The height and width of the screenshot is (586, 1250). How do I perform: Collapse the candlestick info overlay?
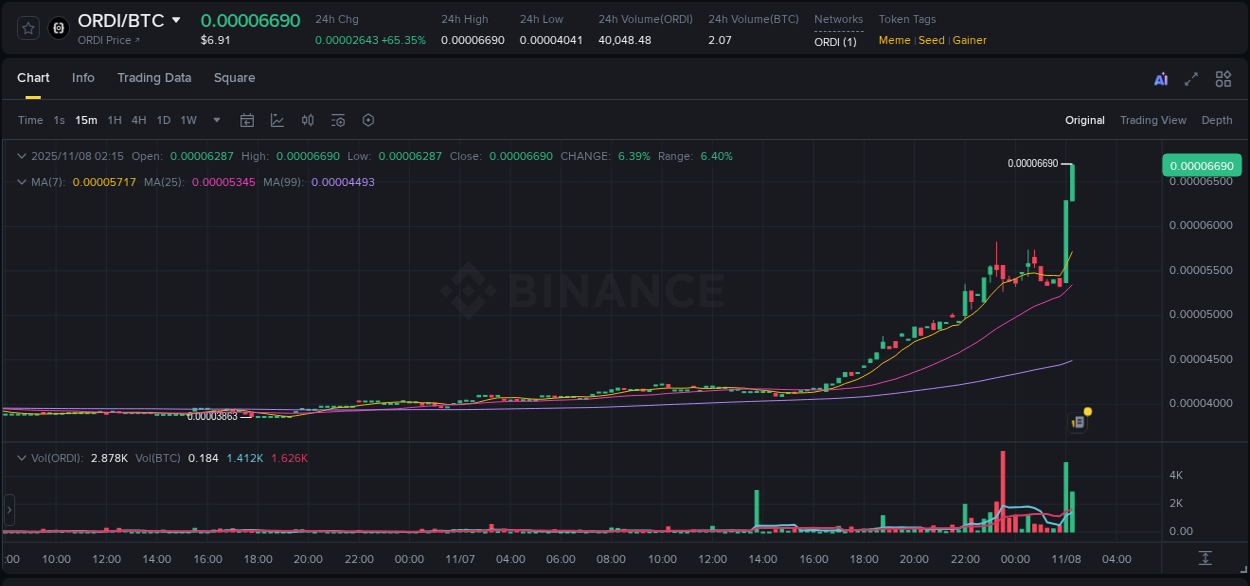pyautogui.click(x=21, y=156)
